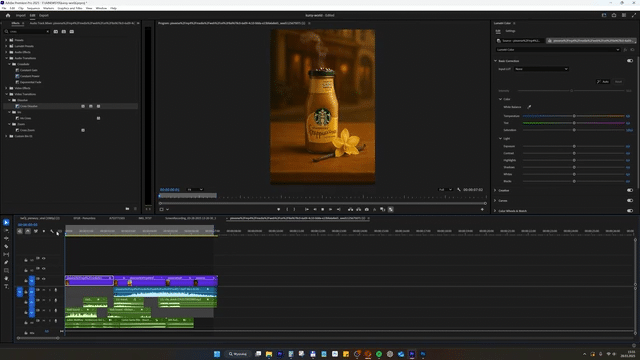640x360 pixels.
Task: Click the 32-bit Color effects filter icon
Action: click(x=64, y=31)
